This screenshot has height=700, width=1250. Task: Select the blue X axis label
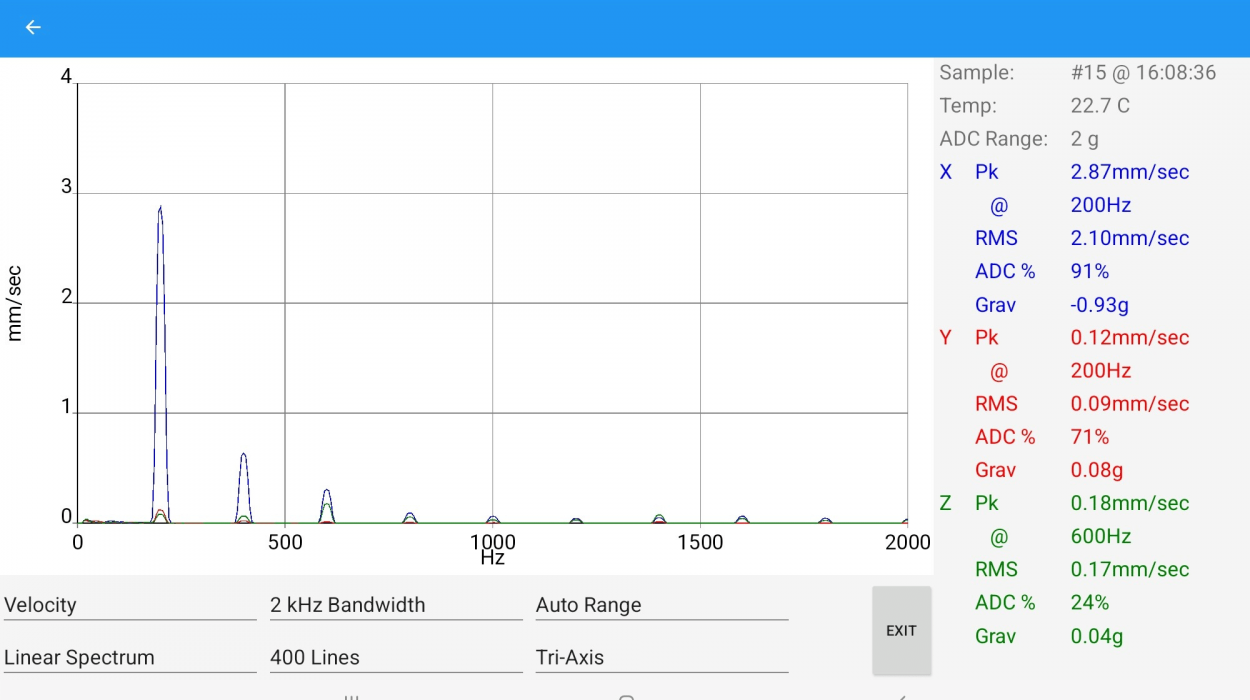click(946, 172)
